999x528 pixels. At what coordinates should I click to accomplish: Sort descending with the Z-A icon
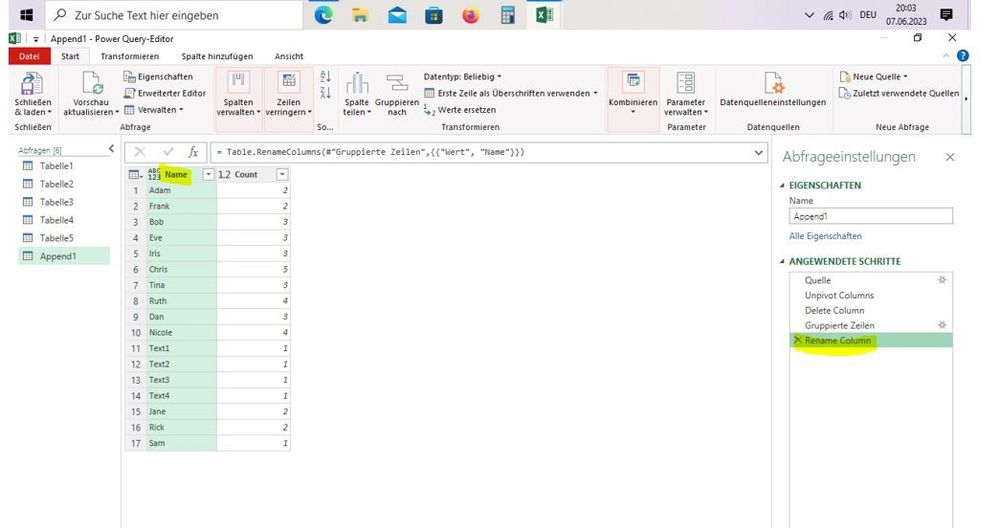click(325, 94)
